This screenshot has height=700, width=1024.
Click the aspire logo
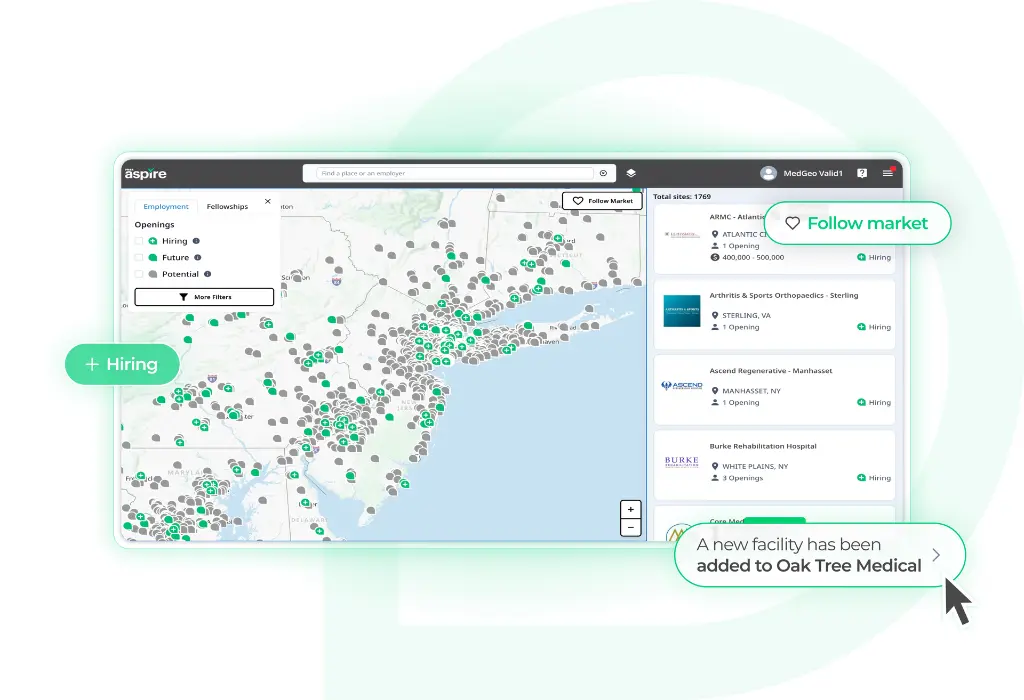click(x=146, y=173)
